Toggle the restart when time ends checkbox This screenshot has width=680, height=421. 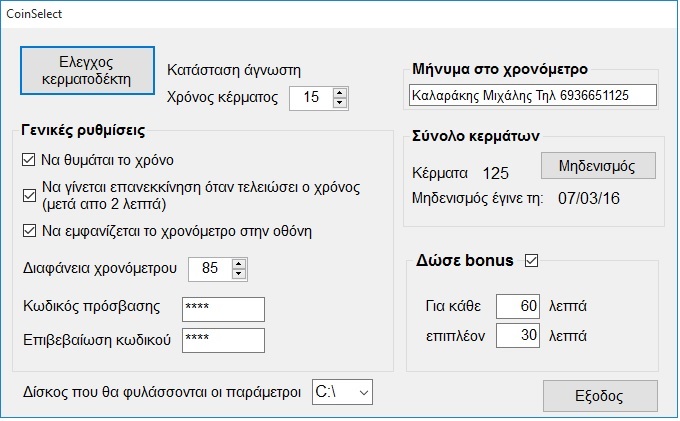tap(28, 195)
